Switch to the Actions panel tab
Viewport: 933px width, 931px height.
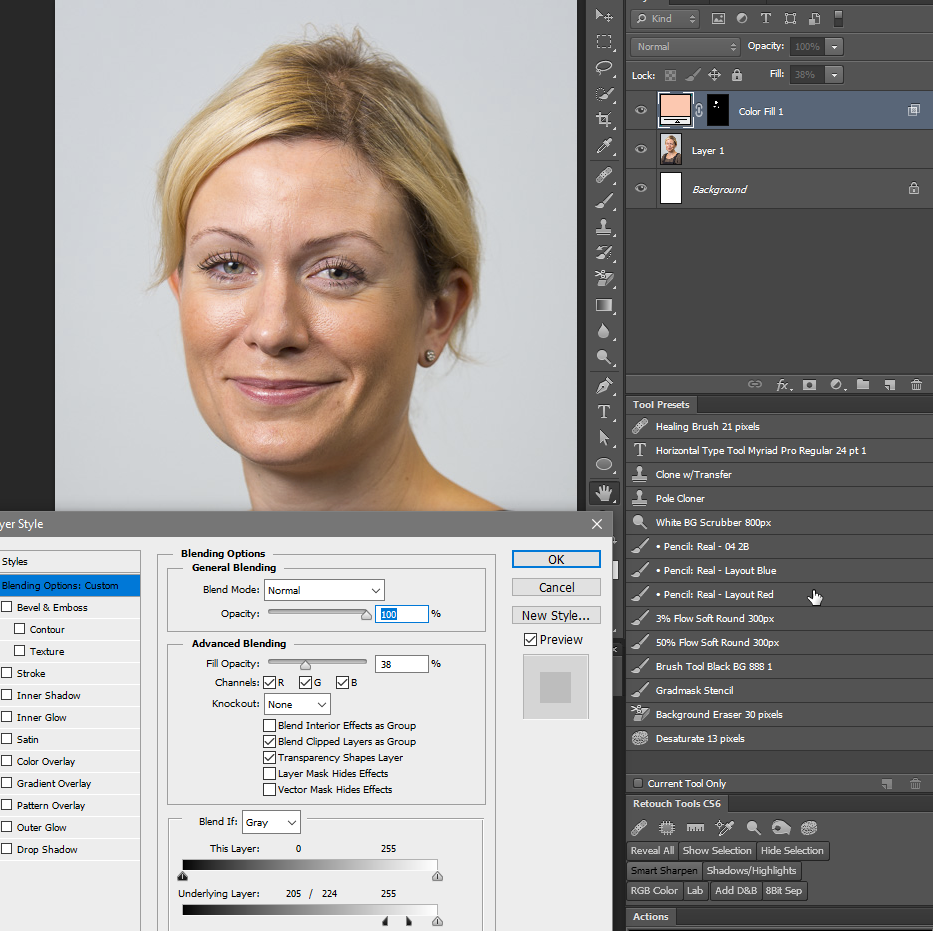click(650, 917)
